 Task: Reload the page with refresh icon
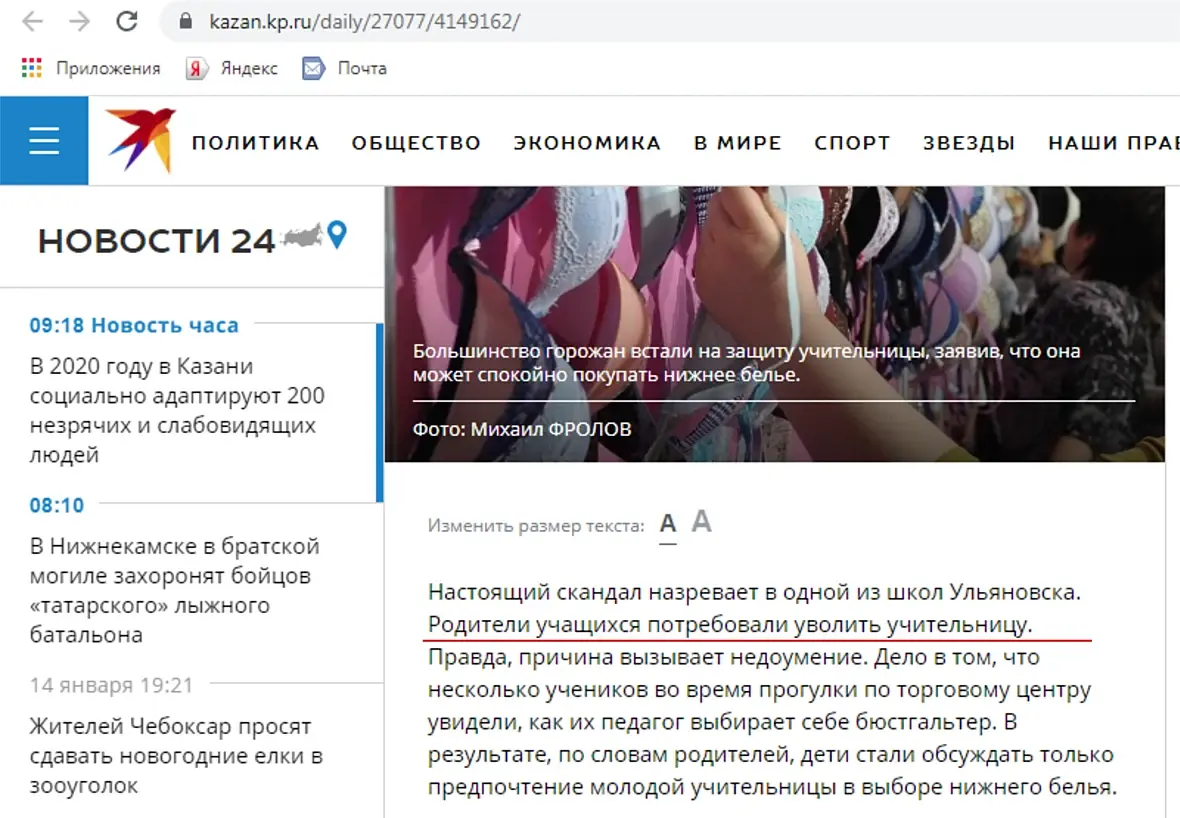click(126, 21)
